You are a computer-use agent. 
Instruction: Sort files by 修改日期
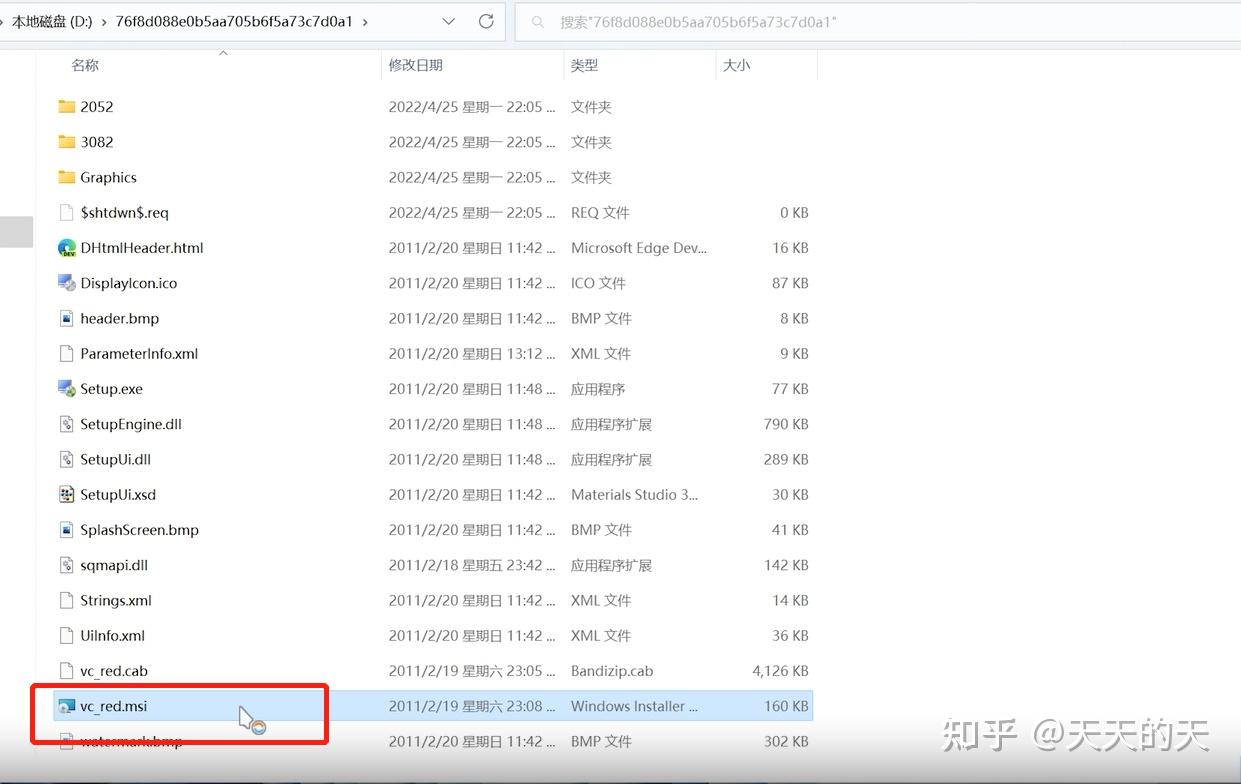pyautogui.click(x=417, y=65)
